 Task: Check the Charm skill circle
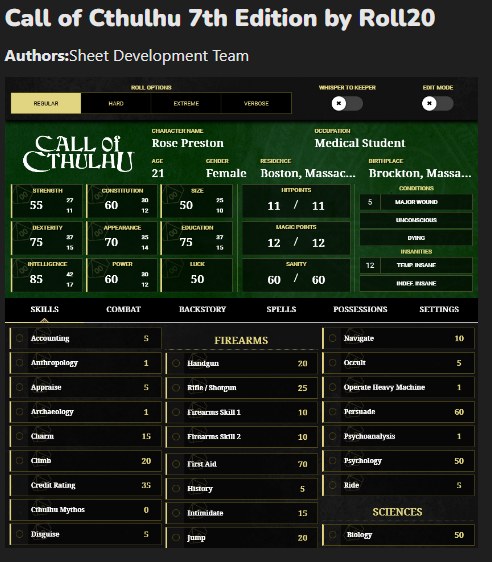tap(20, 436)
